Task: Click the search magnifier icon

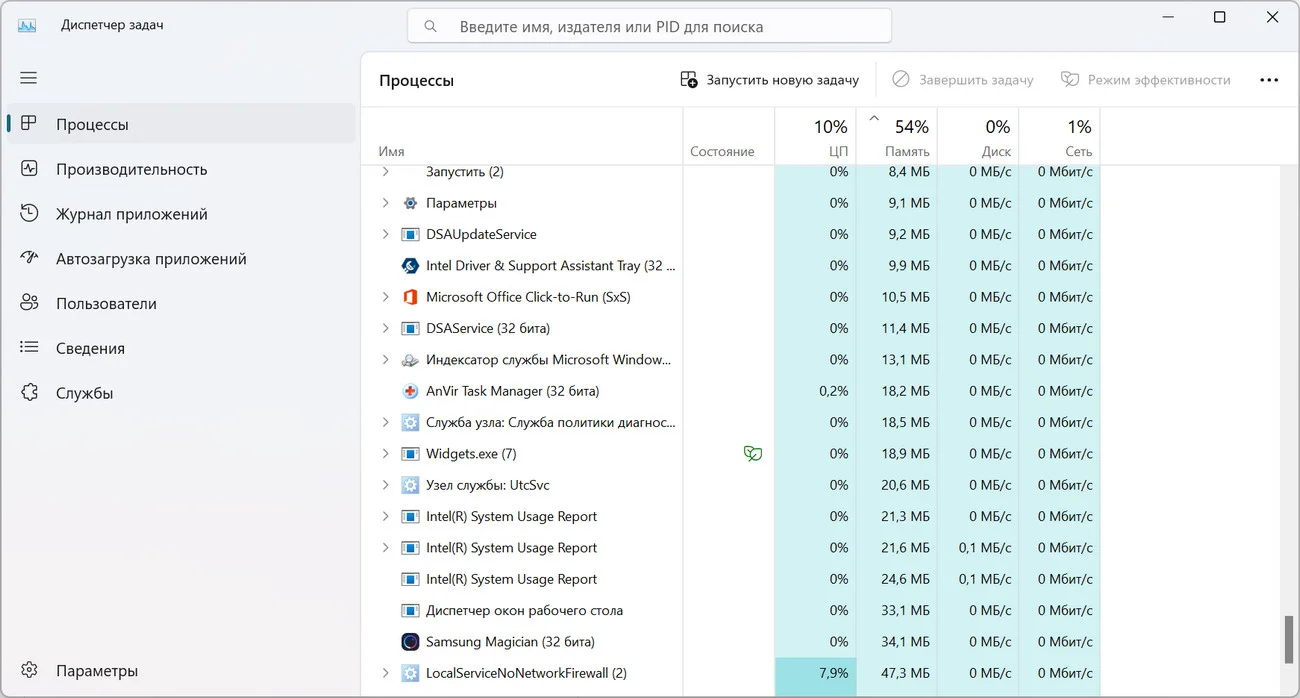Action: click(431, 27)
